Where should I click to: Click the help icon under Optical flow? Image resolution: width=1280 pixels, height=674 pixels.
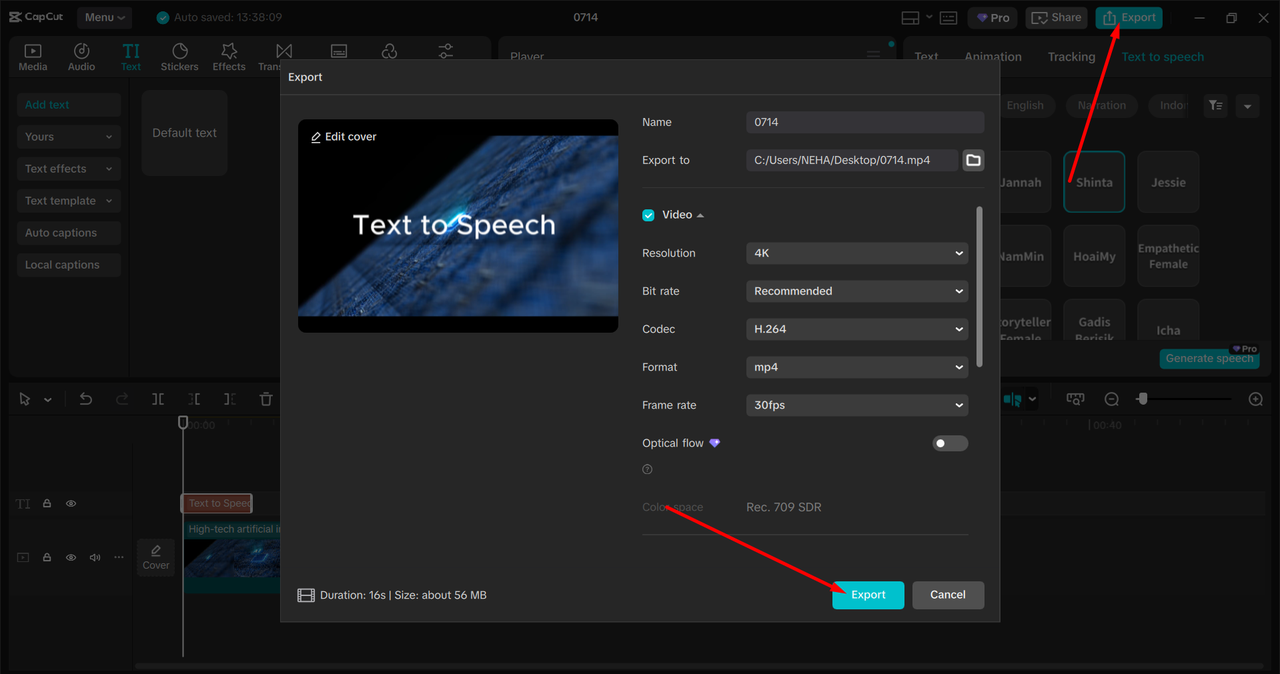click(x=647, y=469)
